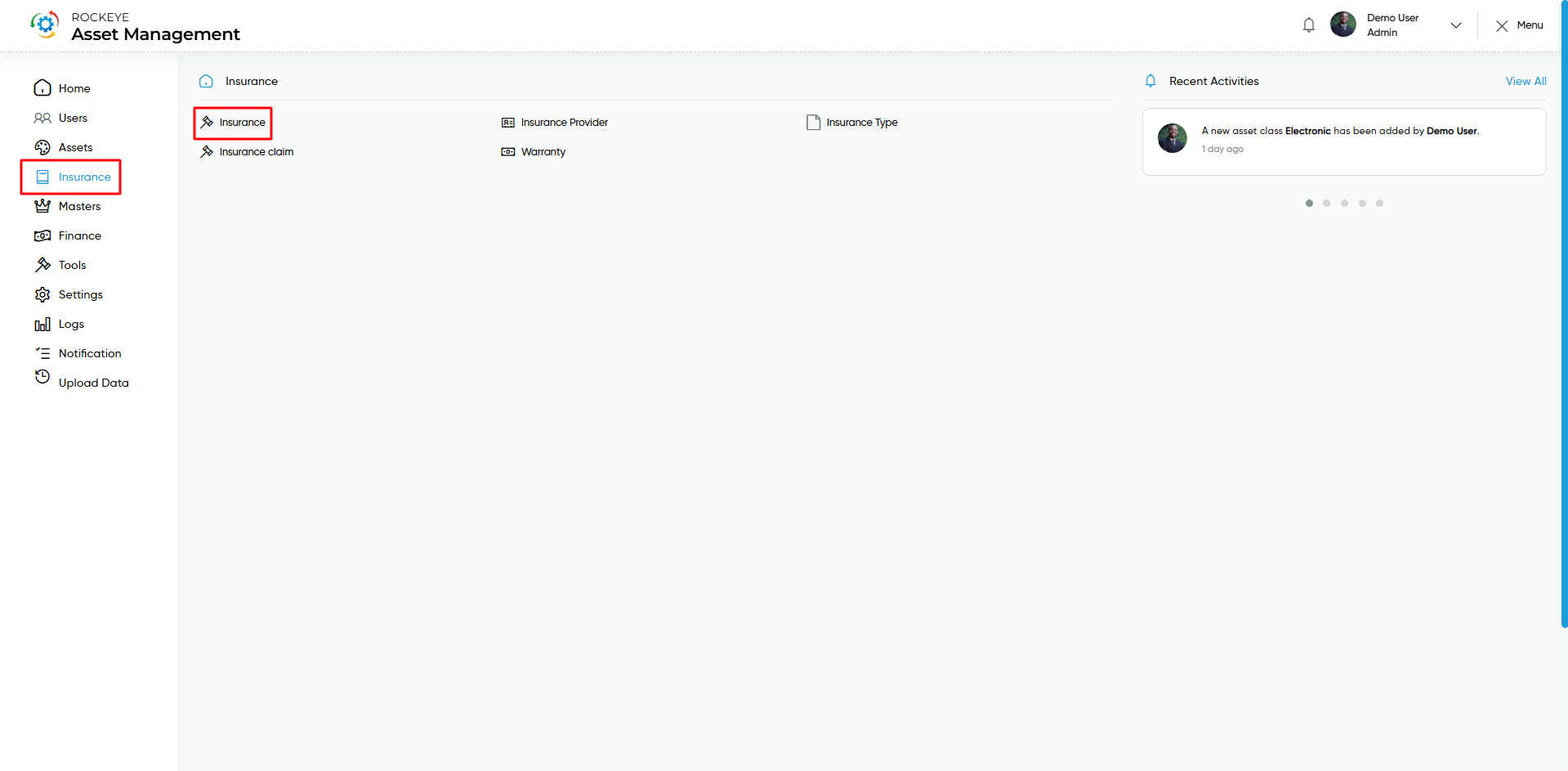Image resolution: width=1568 pixels, height=771 pixels.
Task: Open the Logs menu label
Action: tap(71, 324)
